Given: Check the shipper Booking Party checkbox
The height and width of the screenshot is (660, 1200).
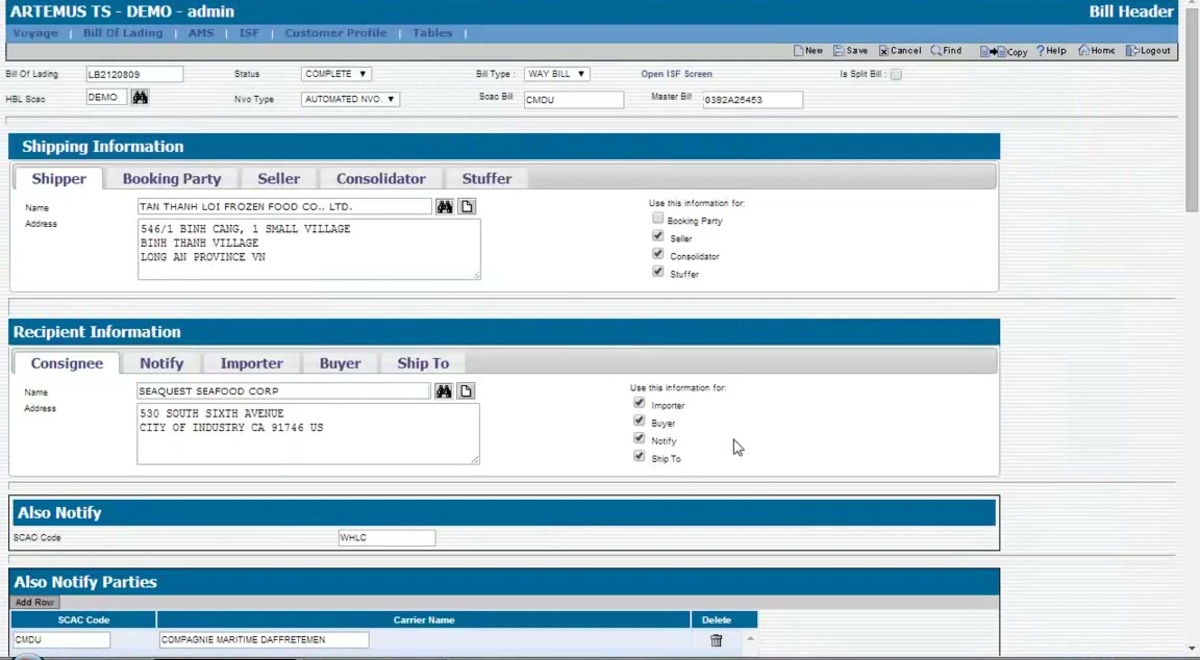Looking at the screenshot, I should pos(658,218).
